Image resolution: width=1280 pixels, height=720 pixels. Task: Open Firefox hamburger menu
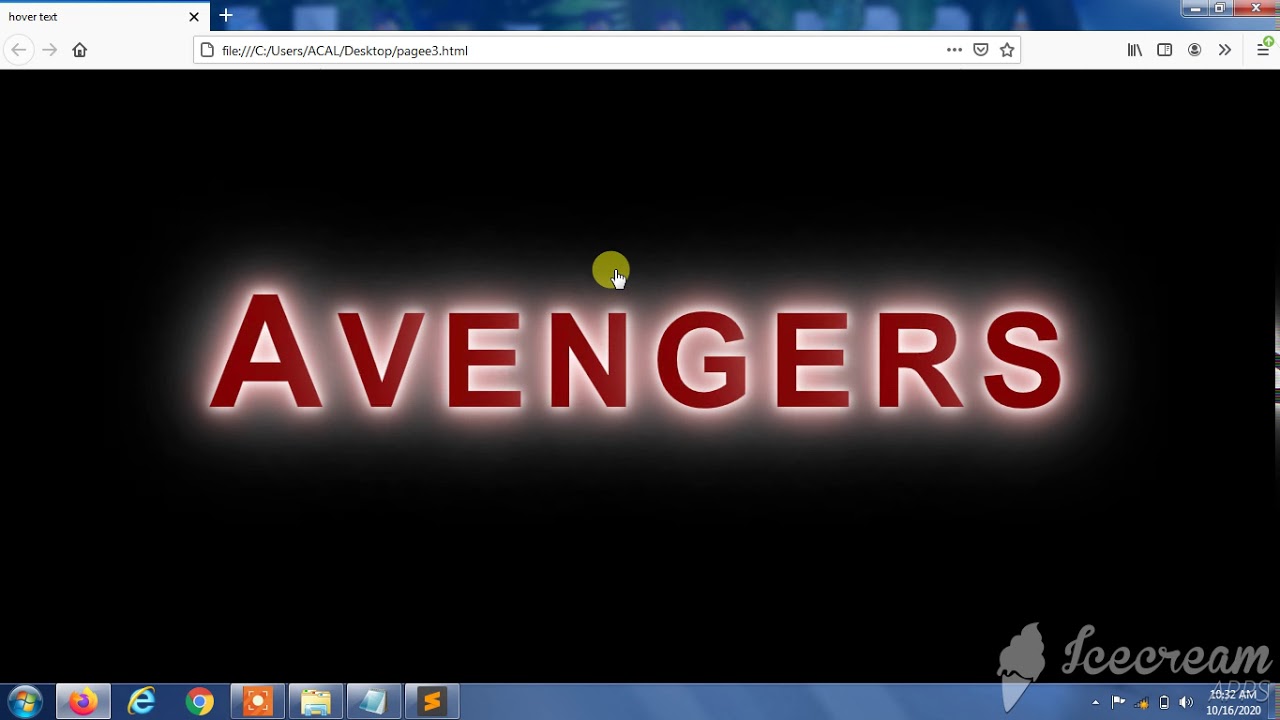coord(1263,50)
